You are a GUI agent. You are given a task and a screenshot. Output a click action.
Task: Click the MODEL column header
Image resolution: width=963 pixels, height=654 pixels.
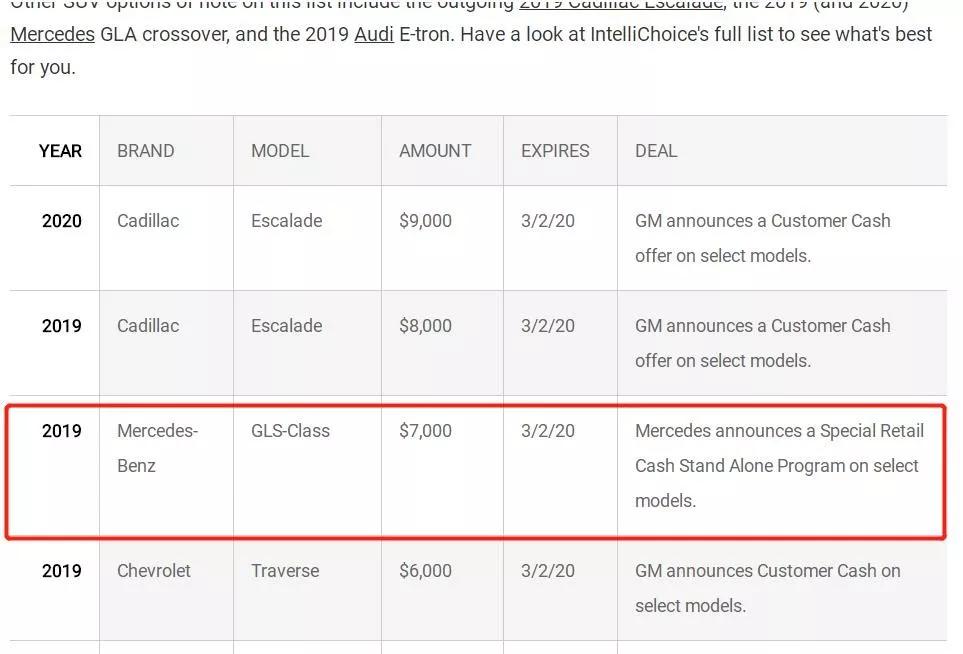280,151
